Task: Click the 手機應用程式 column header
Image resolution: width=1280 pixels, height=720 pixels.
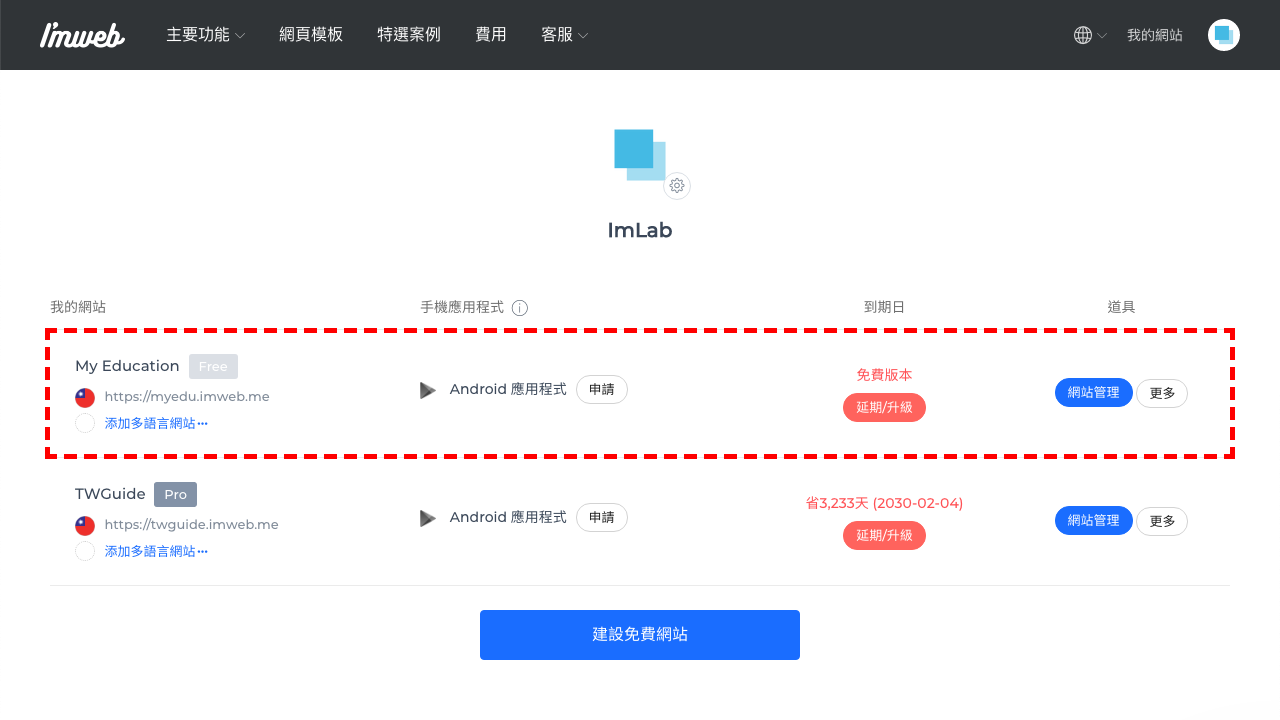Action: (x=462, y=307)
